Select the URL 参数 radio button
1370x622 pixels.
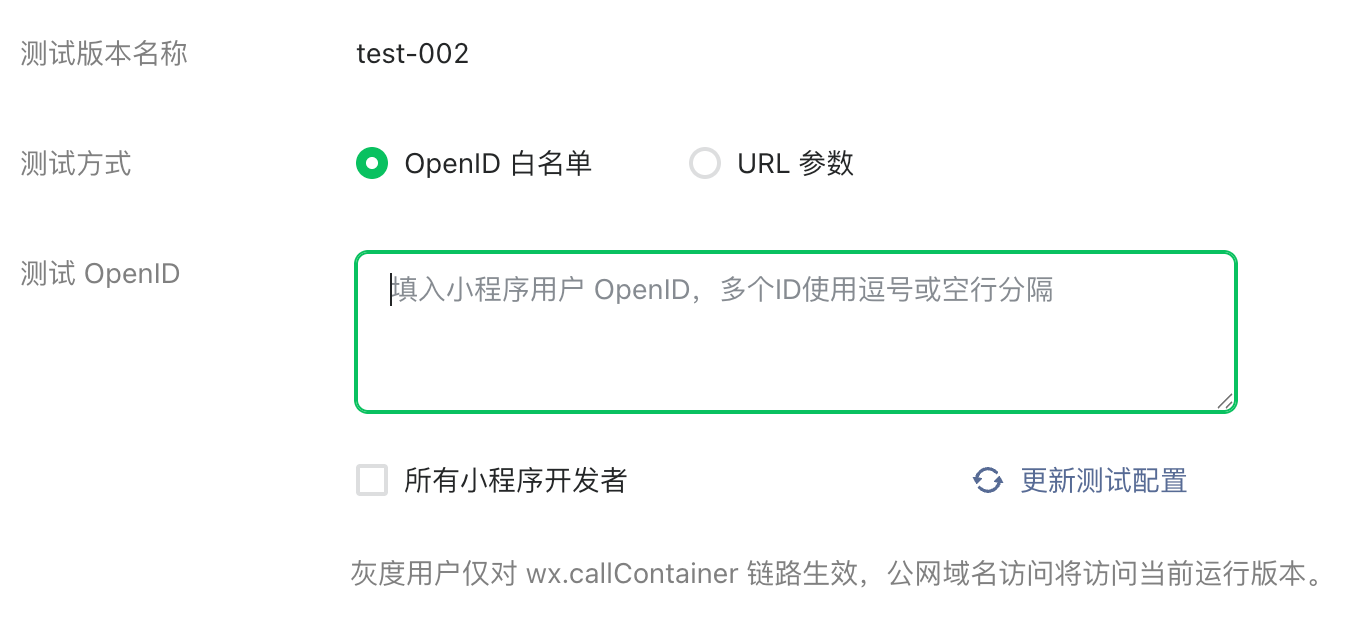pyautogui.click(x=705, y=163)
